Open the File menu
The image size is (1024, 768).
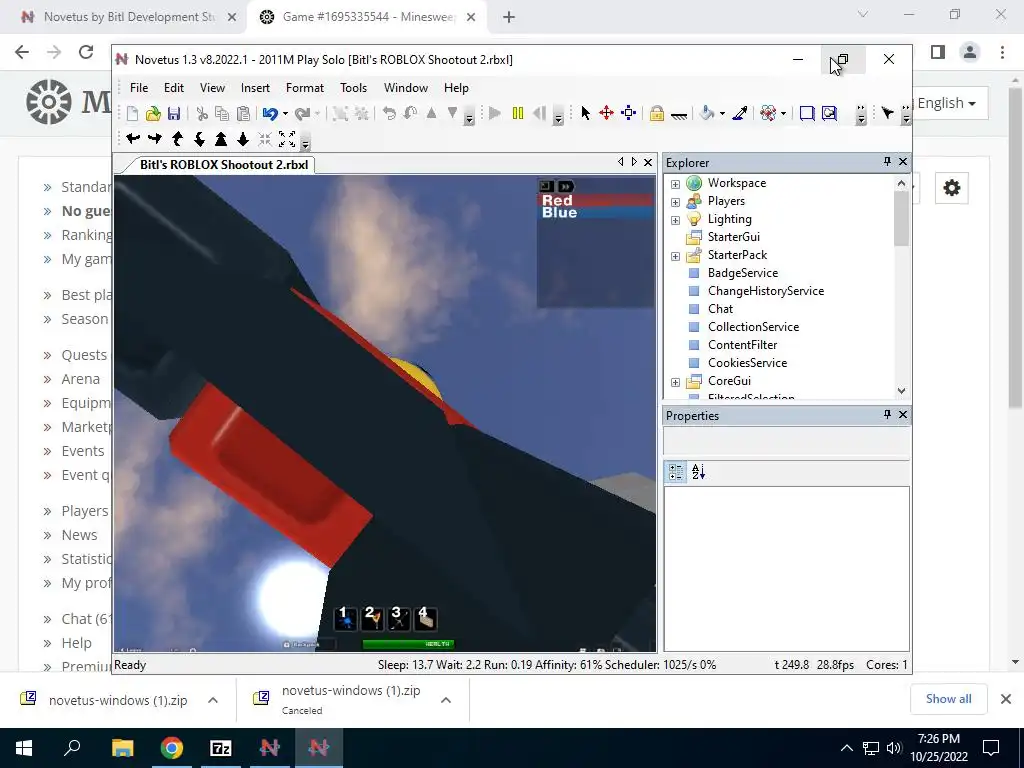pyautogui.click(x=138, y=88)
